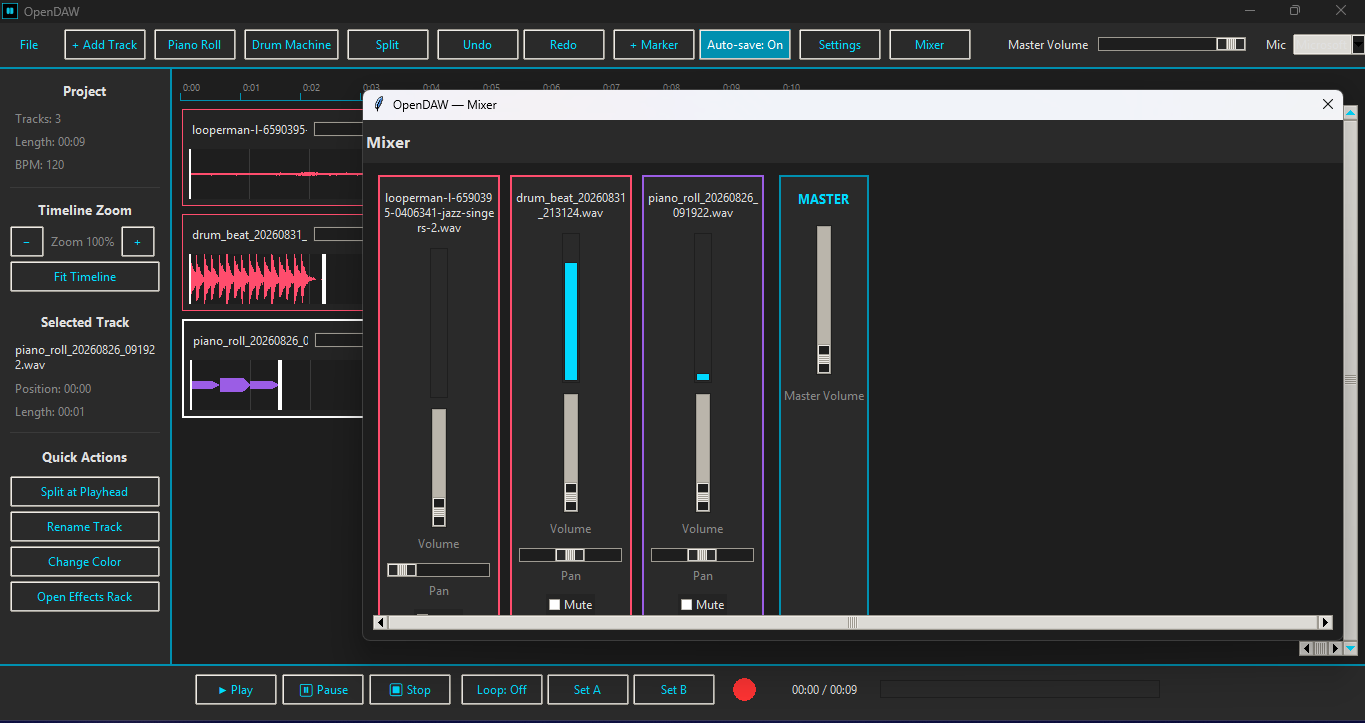Click the drum_beat track volume slider
This screenshot has height=723, width=1365.
pyautogui.click(x=337, y=234)
